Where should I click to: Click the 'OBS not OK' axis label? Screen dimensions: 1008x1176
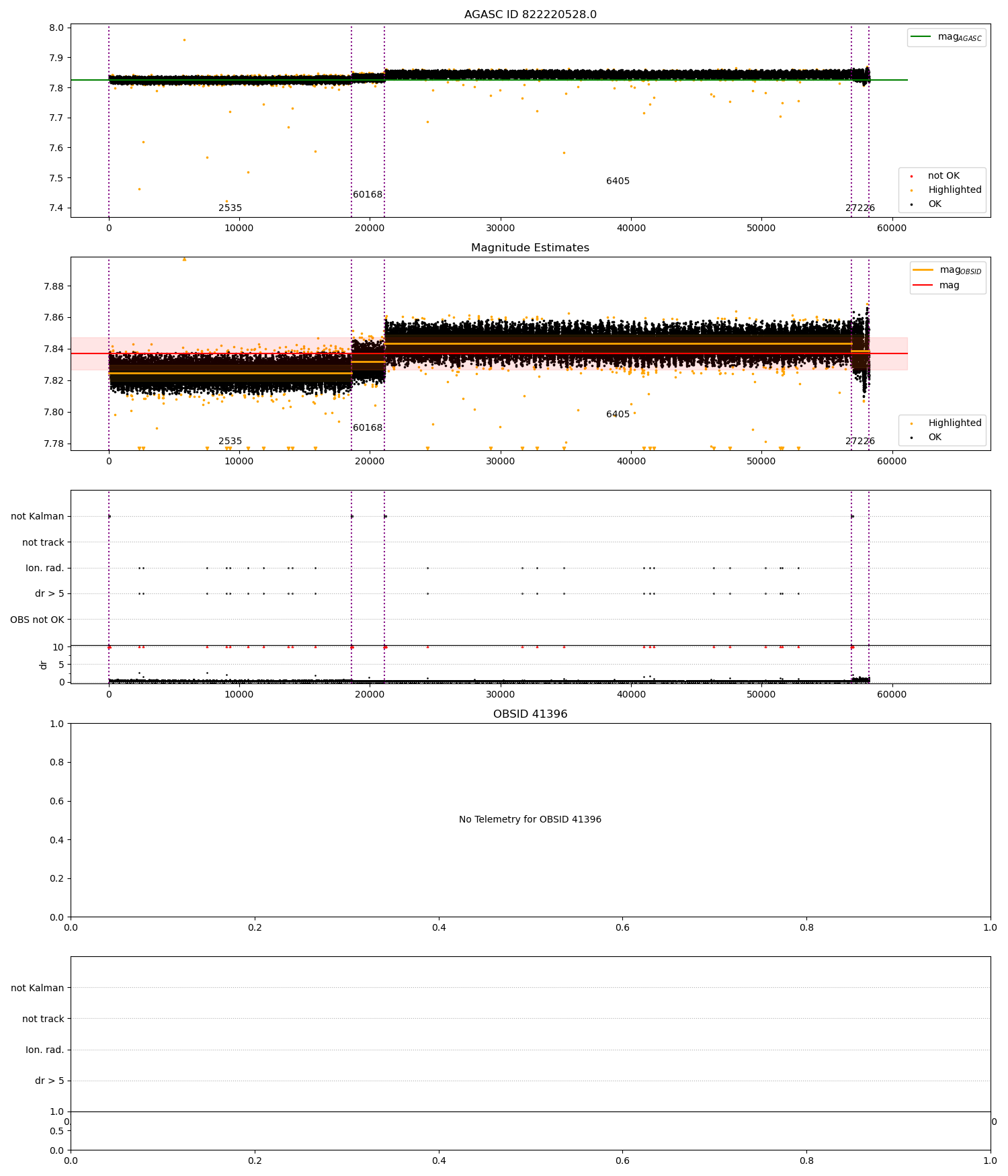(x=38, y=620)
